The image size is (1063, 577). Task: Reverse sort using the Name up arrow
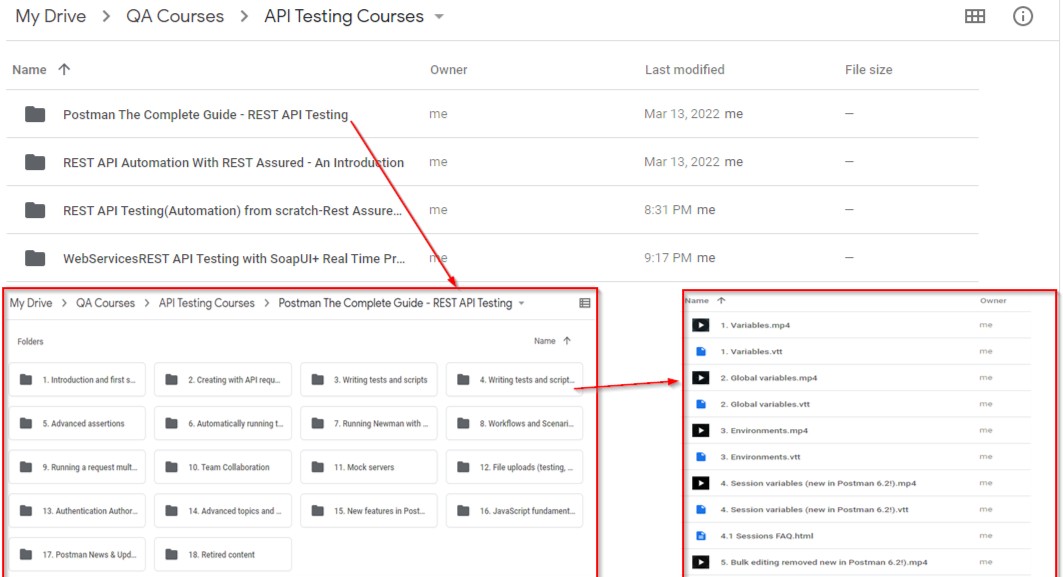pos(64,69)
